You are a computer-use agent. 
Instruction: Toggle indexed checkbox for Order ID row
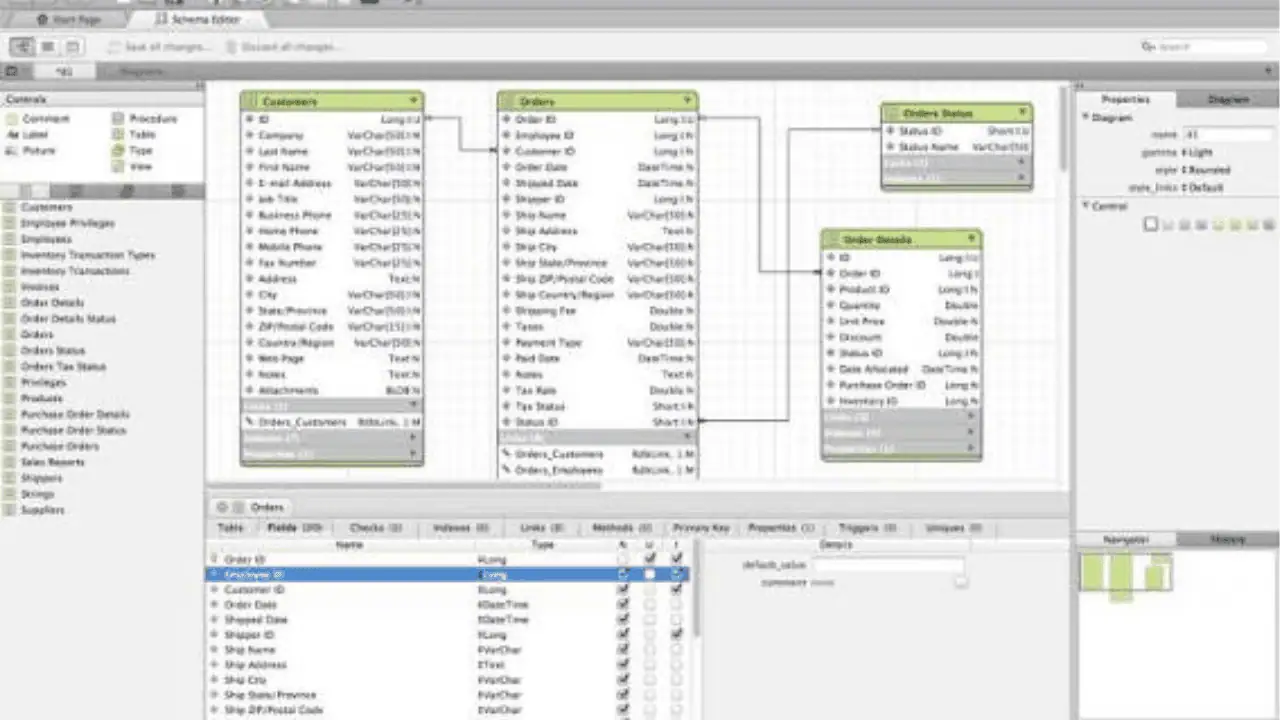point(677,560)
